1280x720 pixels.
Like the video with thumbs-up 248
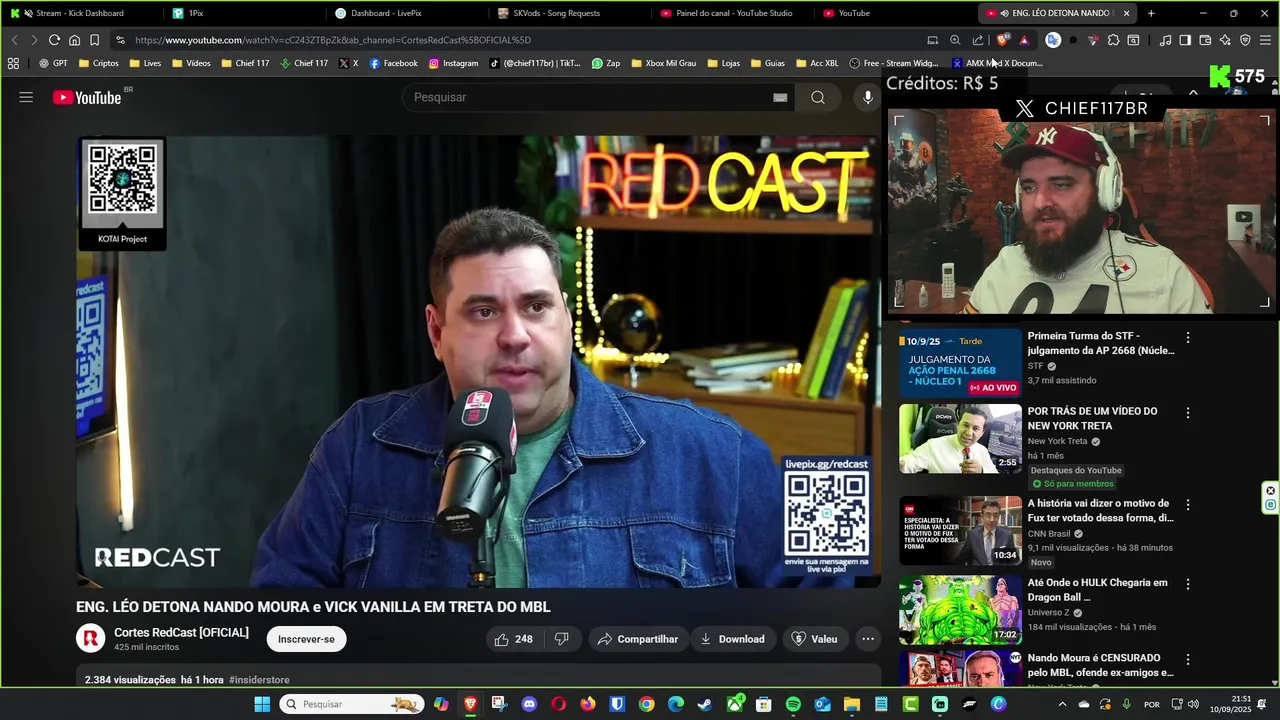pos(513,639)
